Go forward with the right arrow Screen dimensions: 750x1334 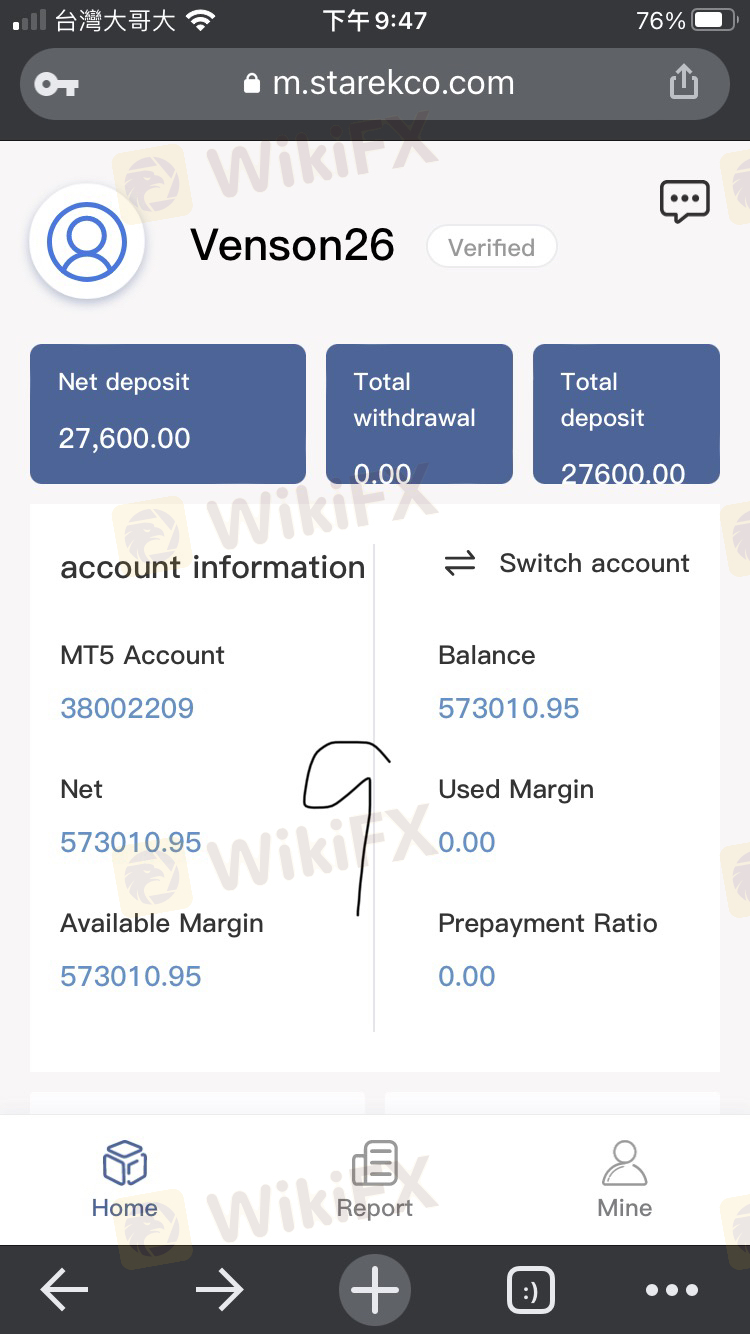220,1290
